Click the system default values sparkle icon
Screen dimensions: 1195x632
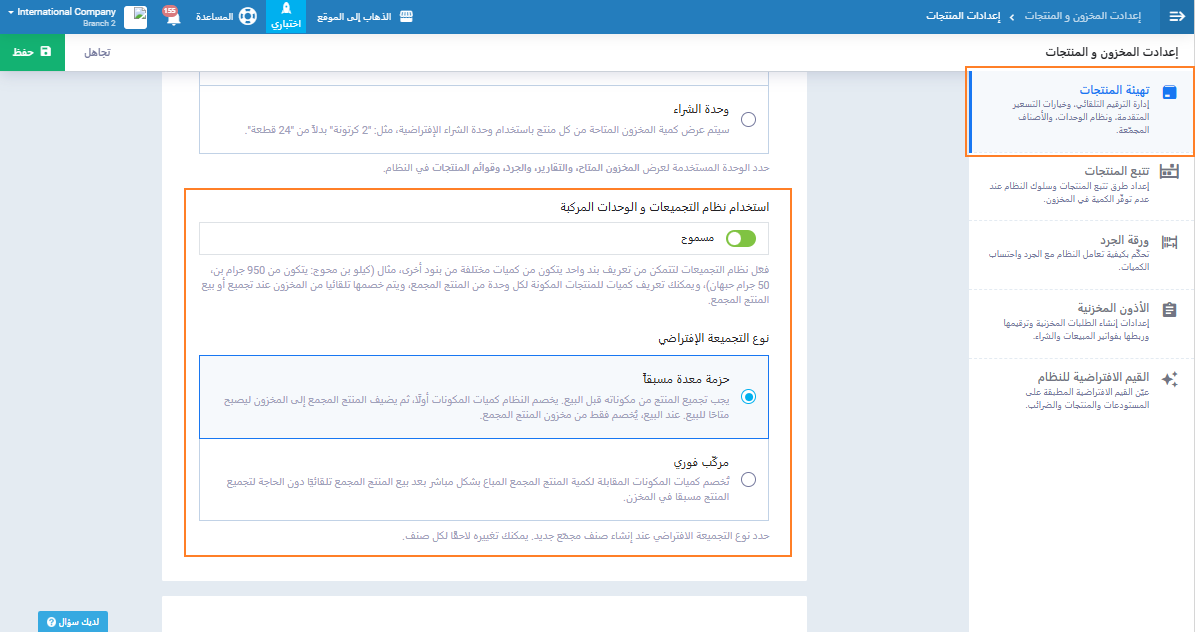click(x=1169, y=379)
